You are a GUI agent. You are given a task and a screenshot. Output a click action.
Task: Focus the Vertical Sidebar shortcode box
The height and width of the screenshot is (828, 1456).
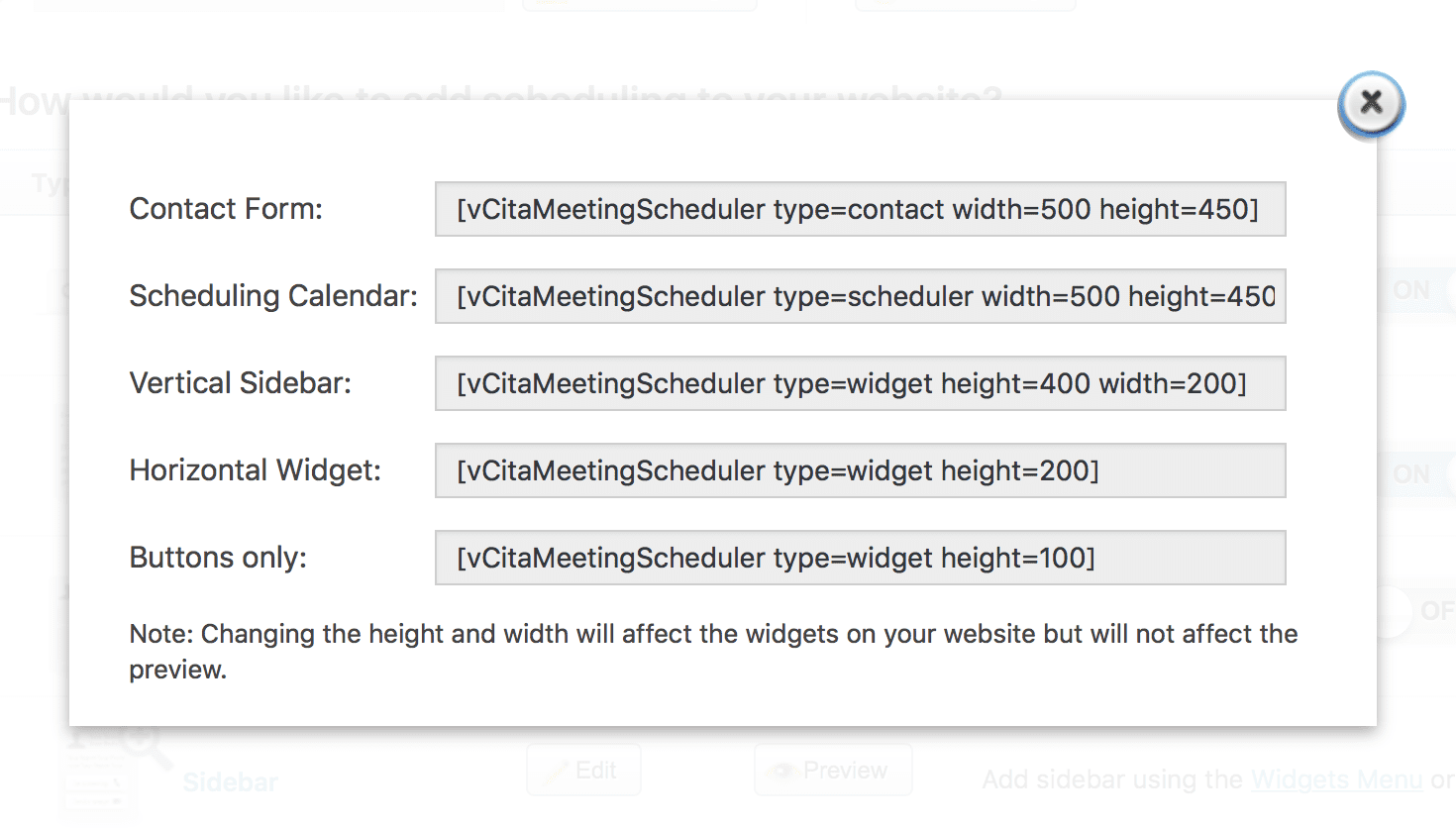coord(860,383)
